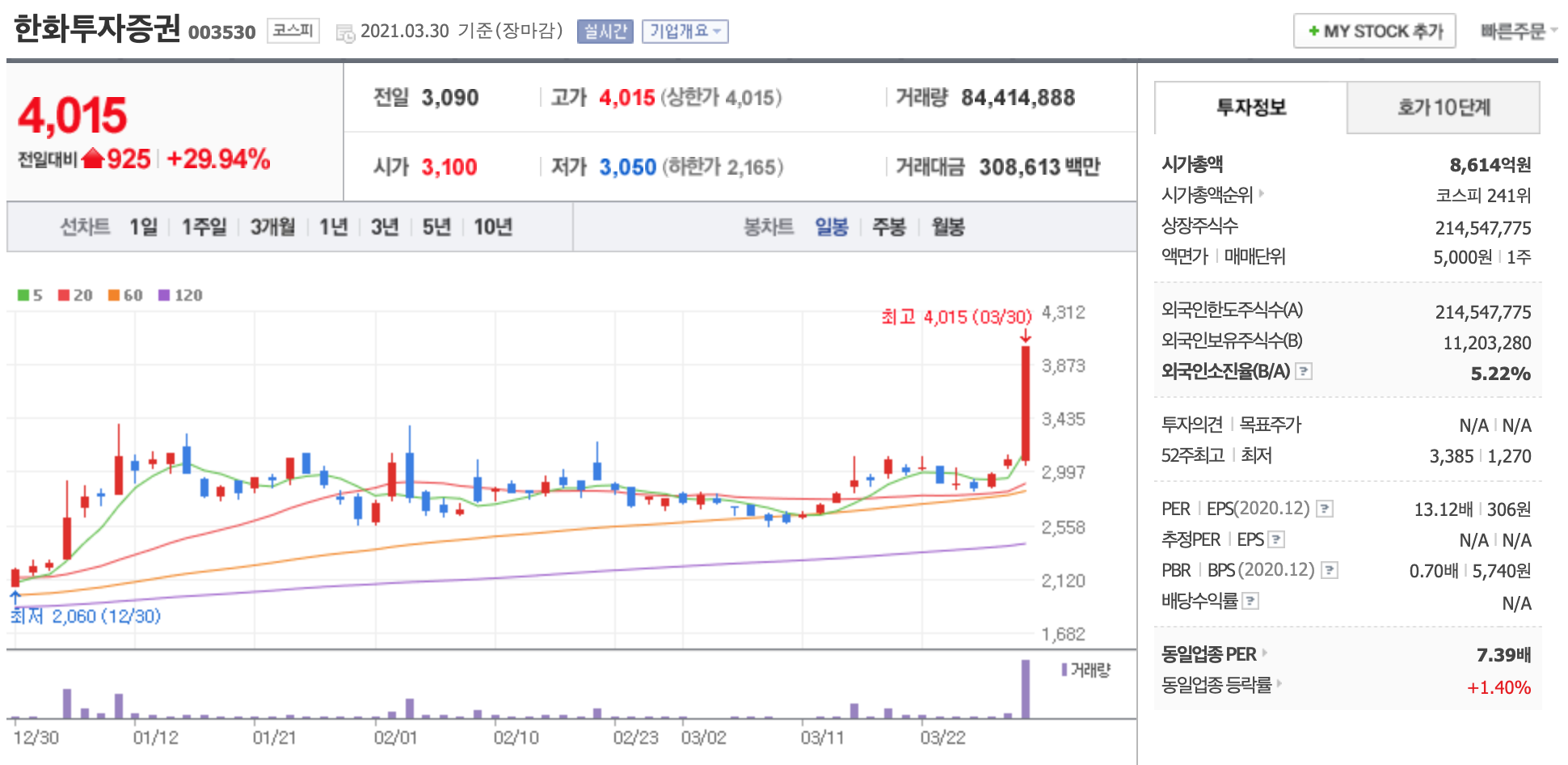Select the 3개월 line chart

[x=272, y=226]
